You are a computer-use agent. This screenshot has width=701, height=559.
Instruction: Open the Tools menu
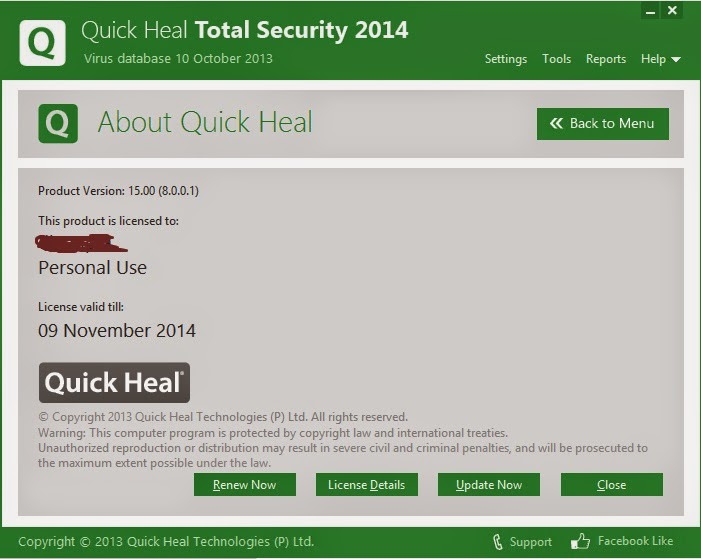click(557, 59)
